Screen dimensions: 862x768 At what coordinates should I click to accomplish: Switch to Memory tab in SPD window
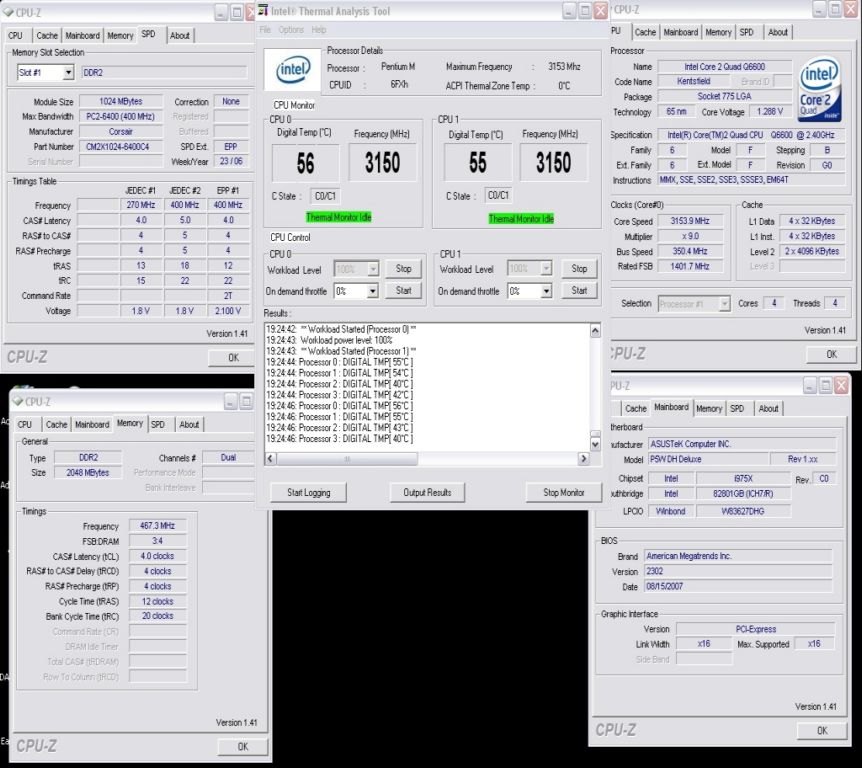coord(120,35)
